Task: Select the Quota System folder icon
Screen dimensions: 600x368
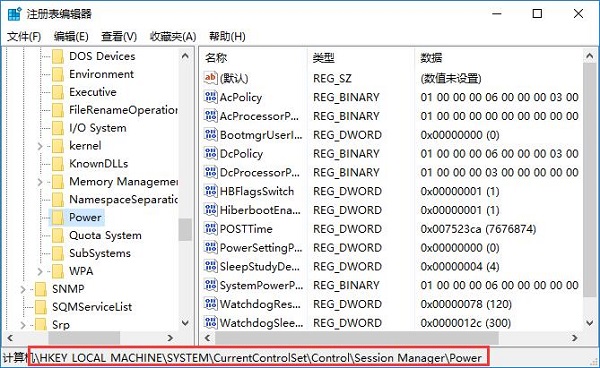Action: point(58,235)
